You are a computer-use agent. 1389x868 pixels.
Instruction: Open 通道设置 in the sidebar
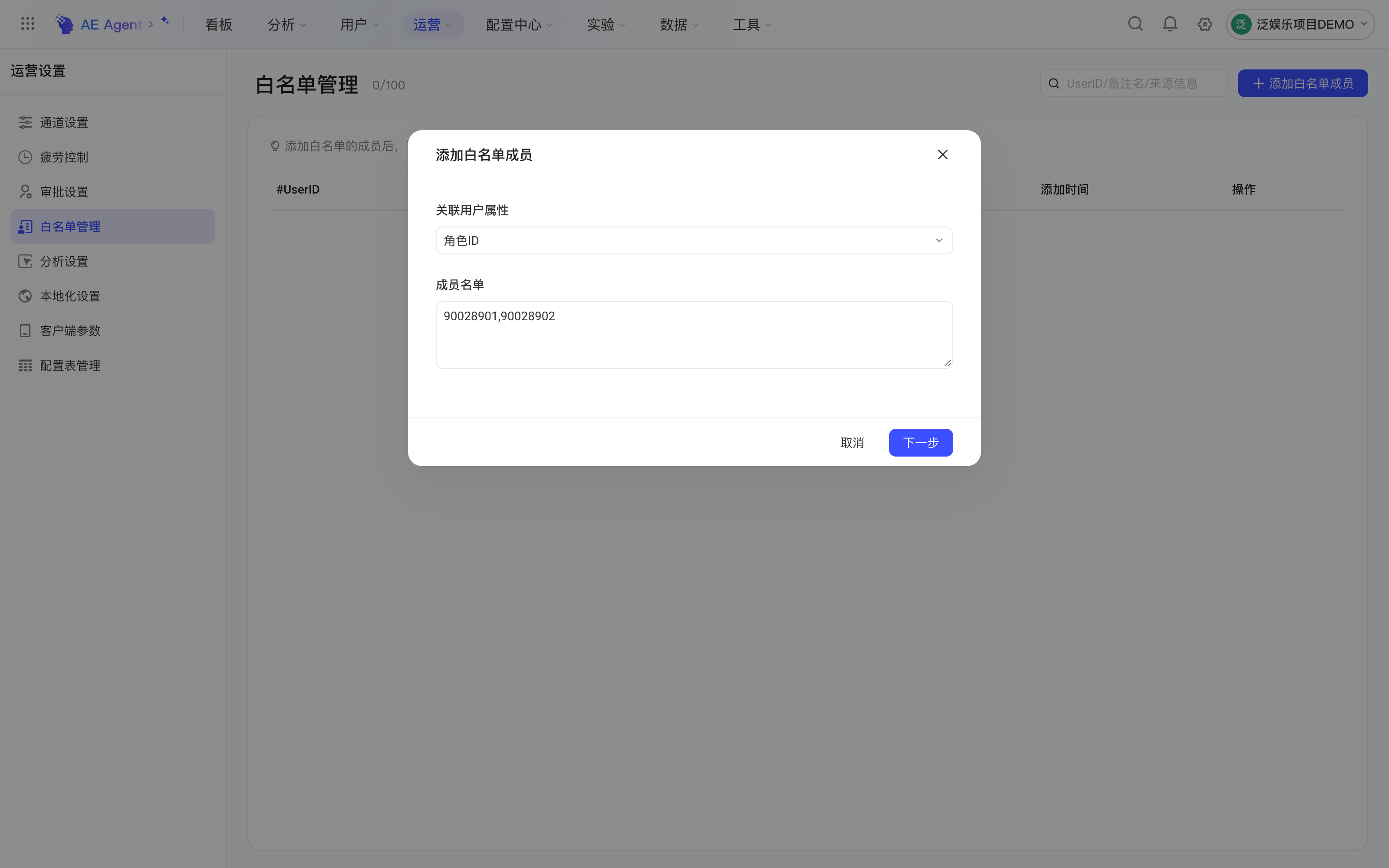(x=112, y=122)
